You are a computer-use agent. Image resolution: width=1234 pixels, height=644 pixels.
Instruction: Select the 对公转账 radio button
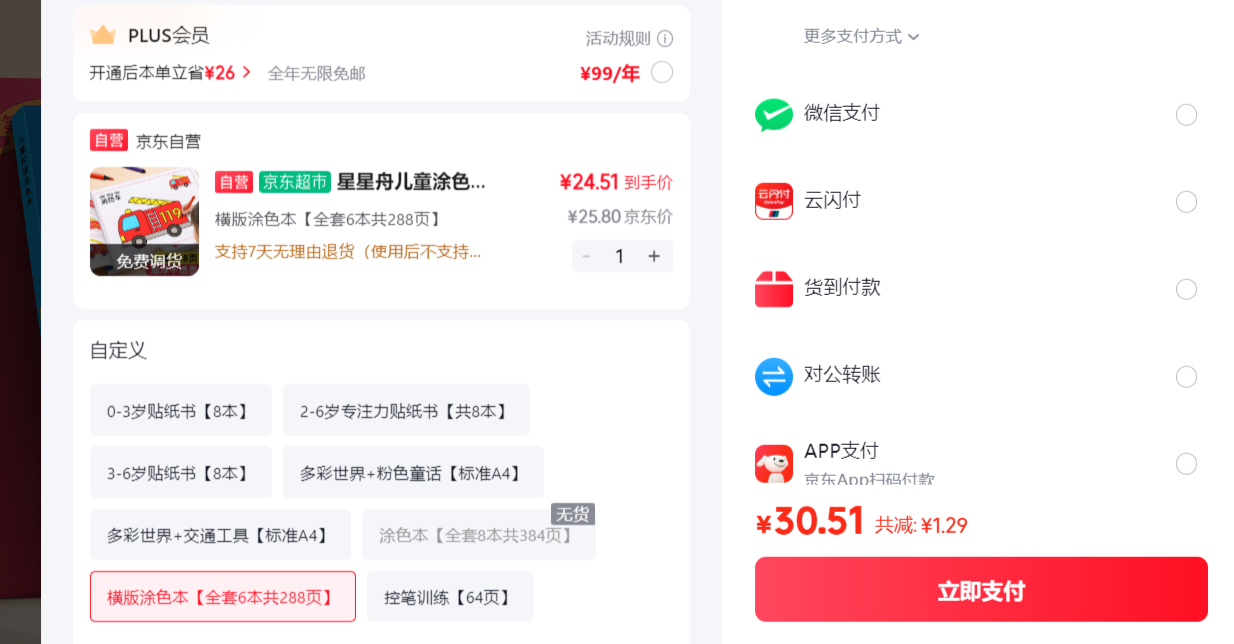click(1186, 377)
